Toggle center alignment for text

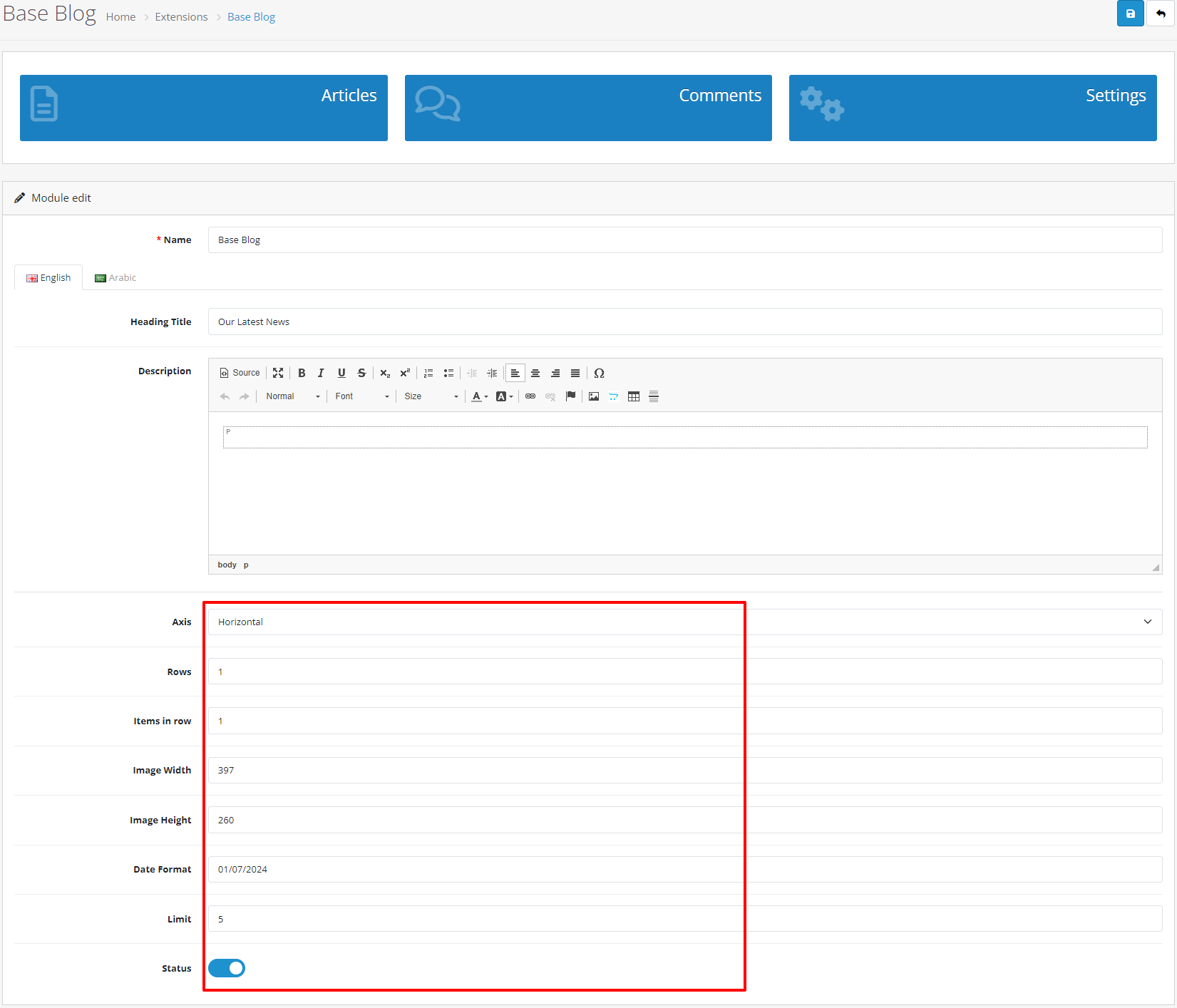point(535,373)
